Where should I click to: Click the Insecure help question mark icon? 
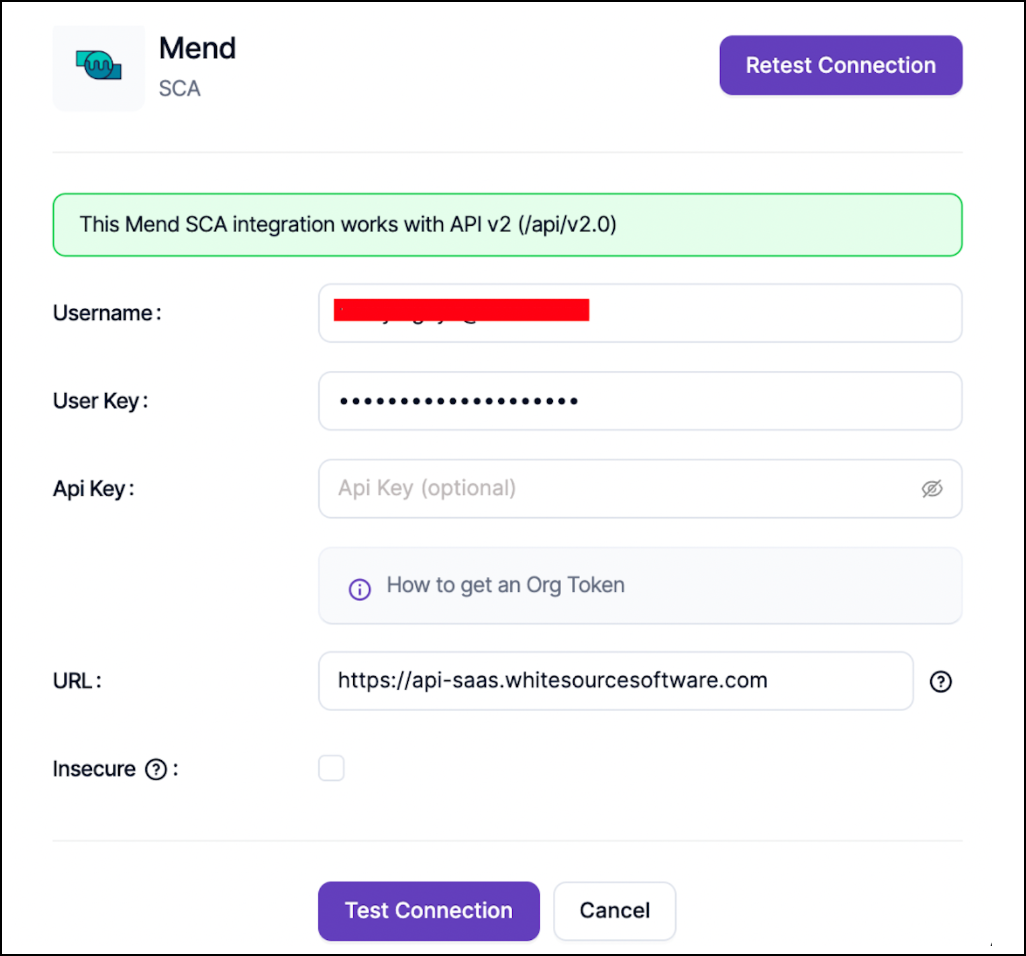tap(155, 770)
